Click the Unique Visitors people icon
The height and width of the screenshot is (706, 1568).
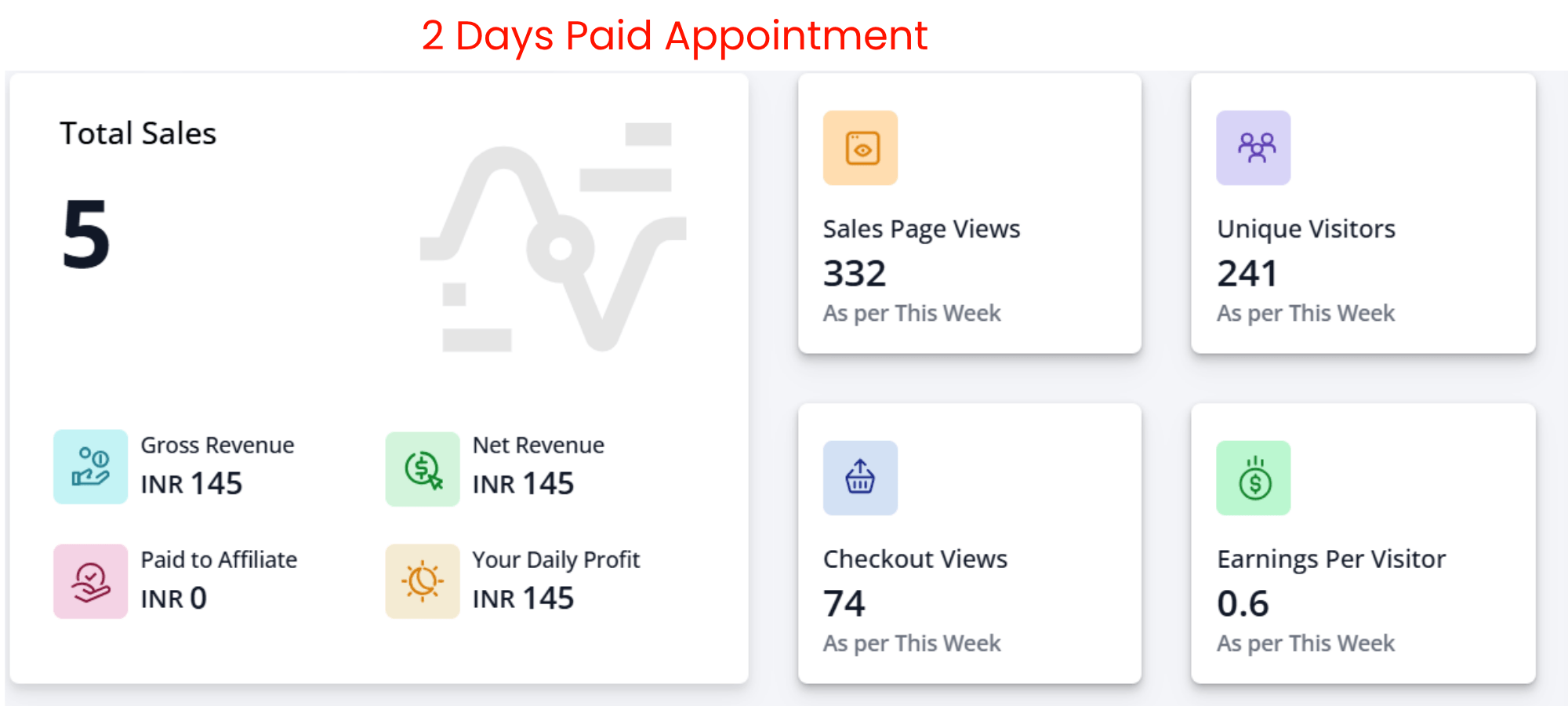[1253, 148]
